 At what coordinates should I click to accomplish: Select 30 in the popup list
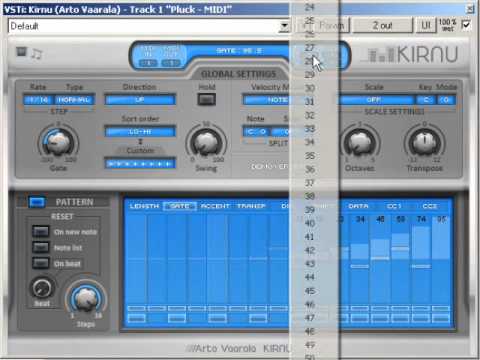(x=313, y=88)
